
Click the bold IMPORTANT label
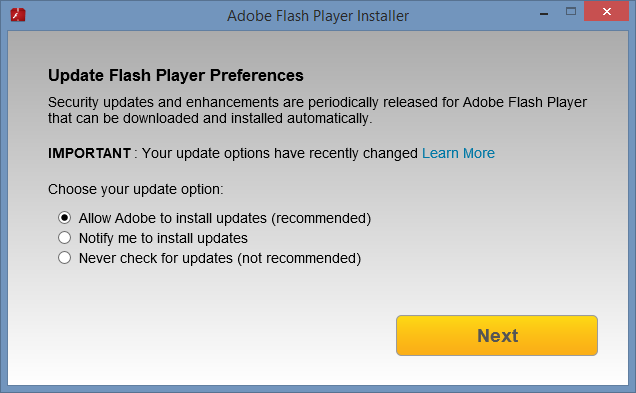coord(89,153)
